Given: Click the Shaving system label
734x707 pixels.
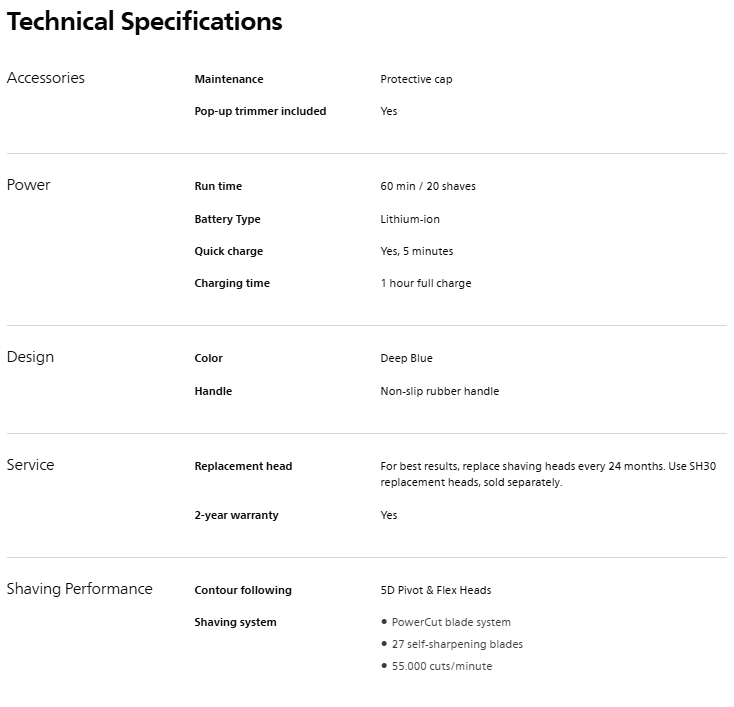Looking at the screenshot, I should pyautogui.click(x=235, y=622).
